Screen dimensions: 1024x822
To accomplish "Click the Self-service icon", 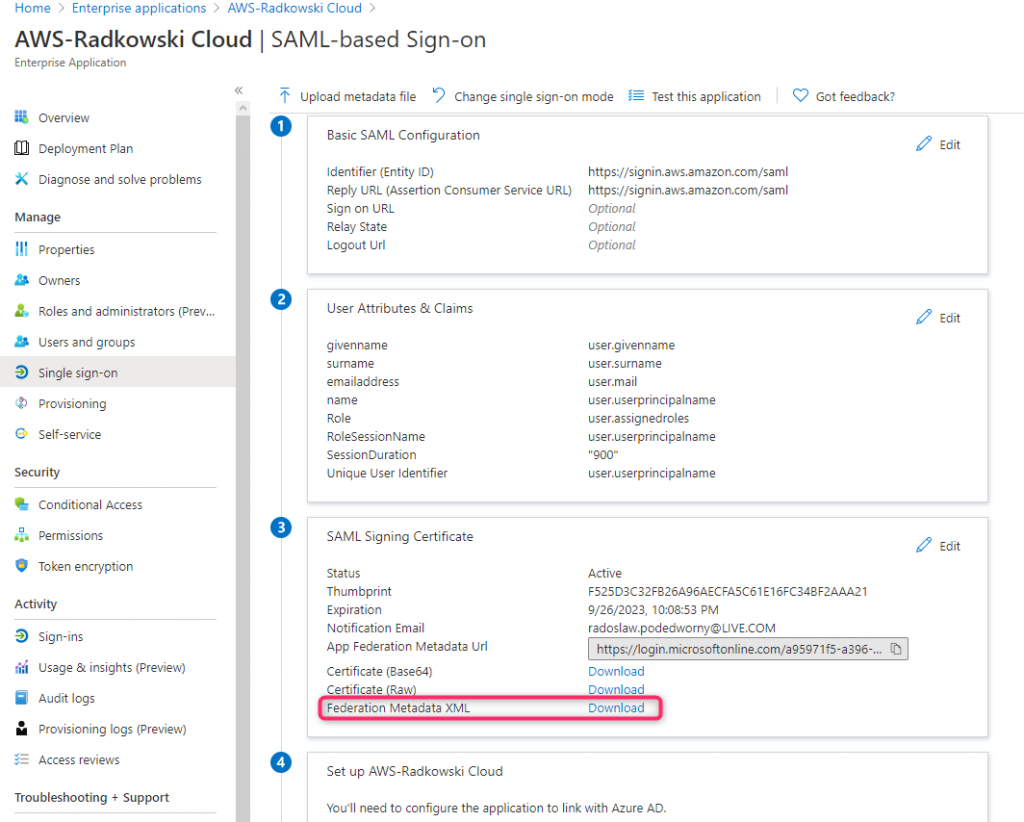I will [22, 434].
